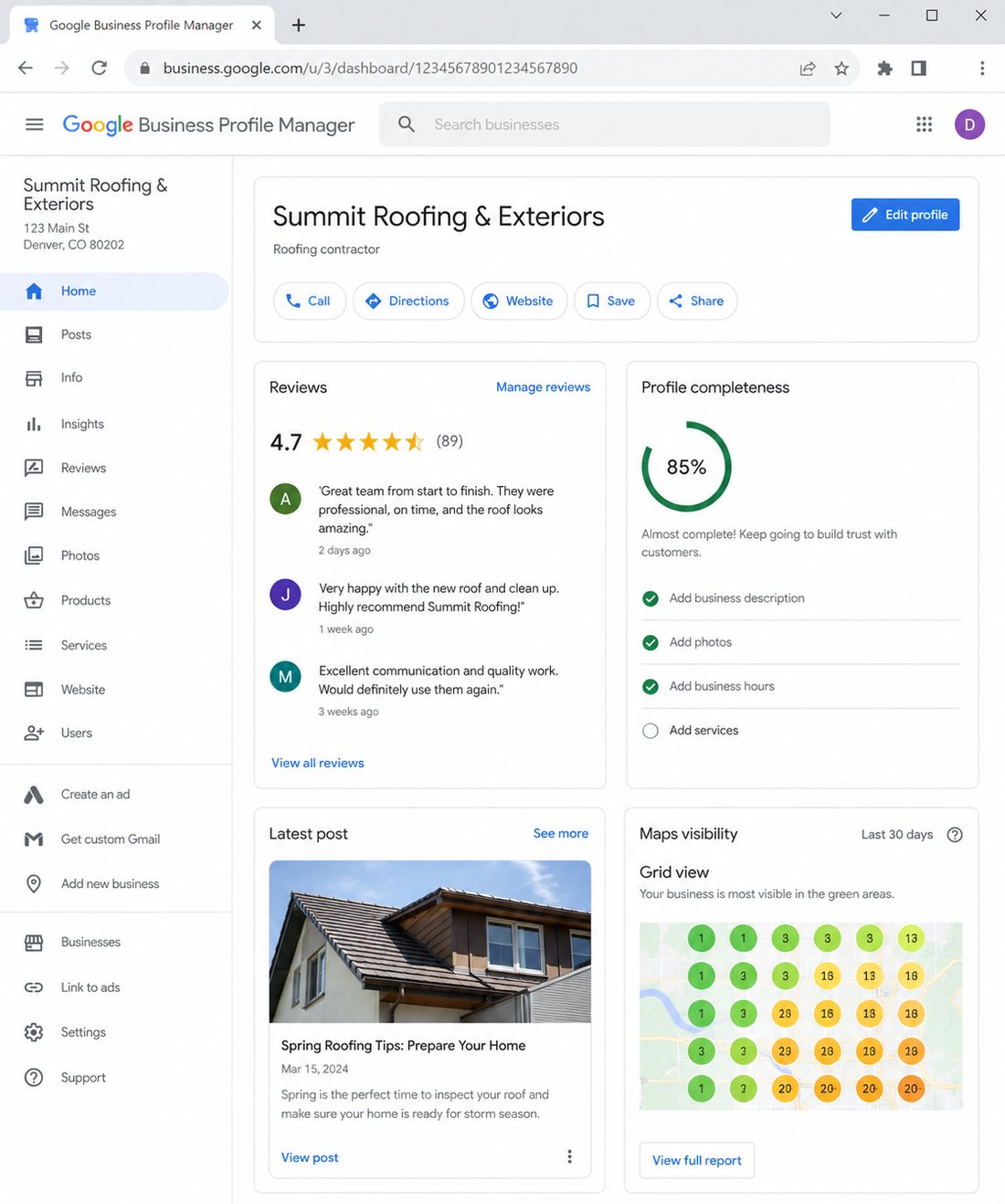
Task: Click the share page icon in address bar
Action: 808,69
